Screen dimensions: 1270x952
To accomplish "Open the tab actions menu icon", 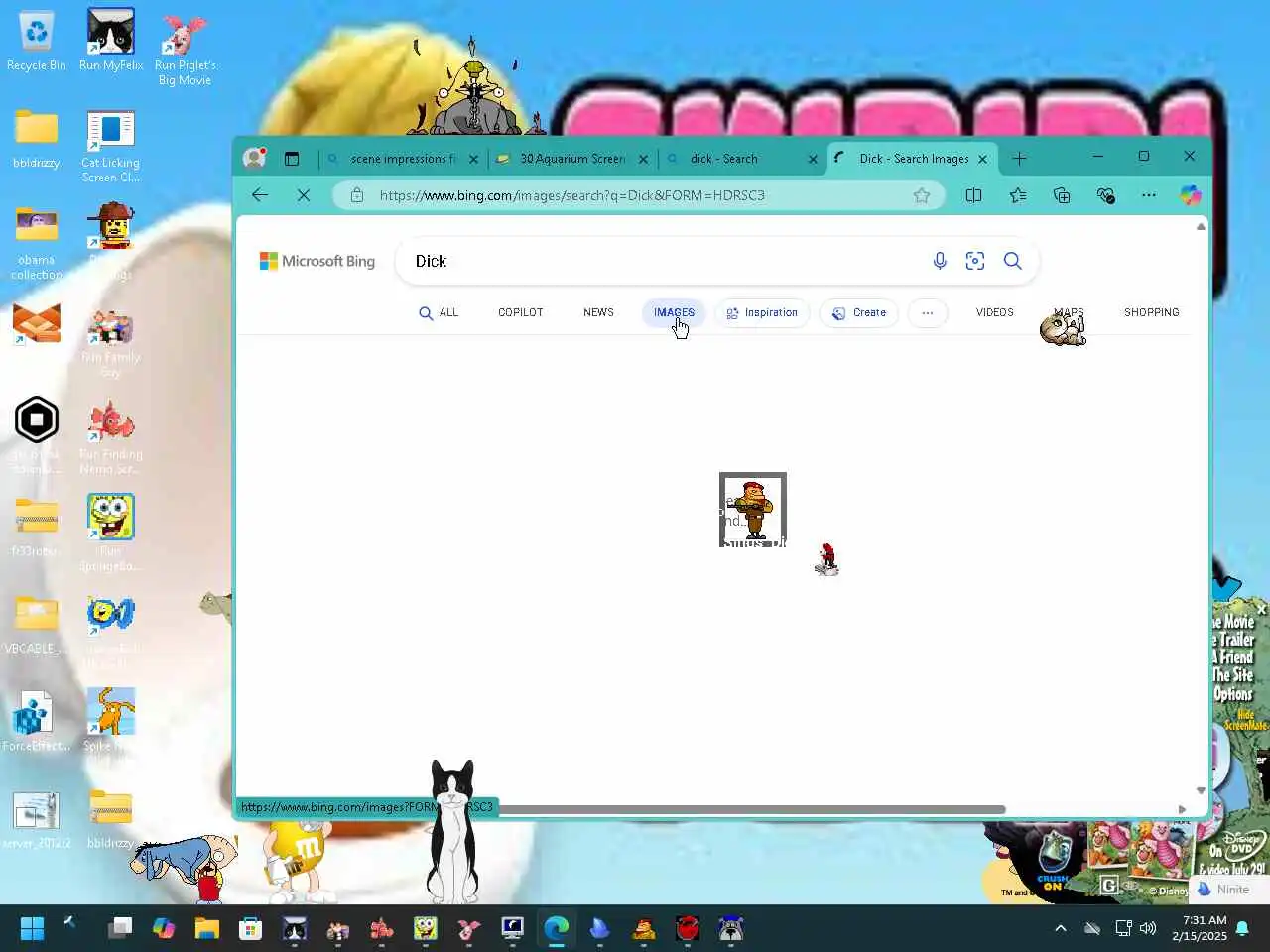I will coord(292,159).
